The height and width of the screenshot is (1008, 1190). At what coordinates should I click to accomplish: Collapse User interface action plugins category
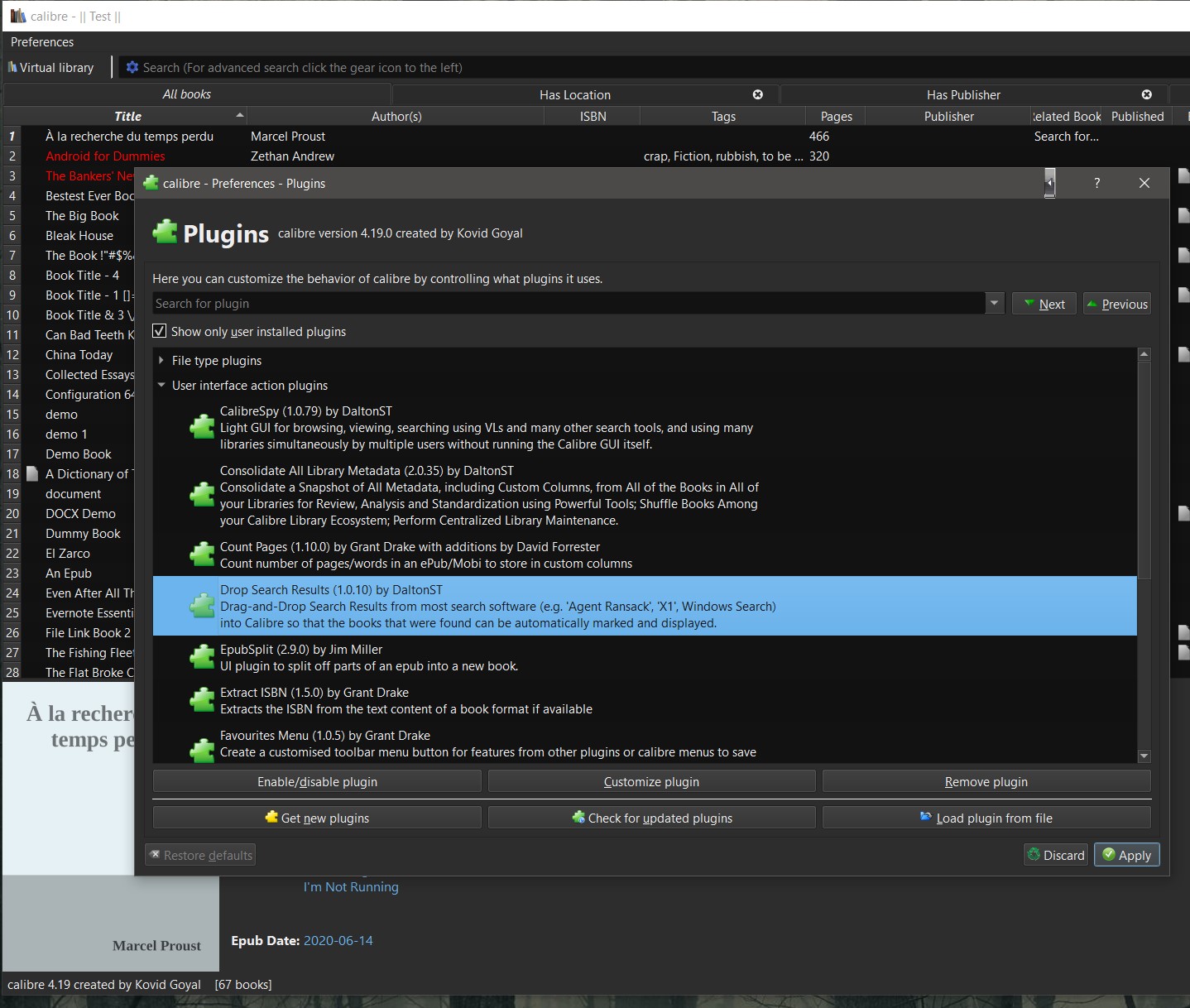161,385
